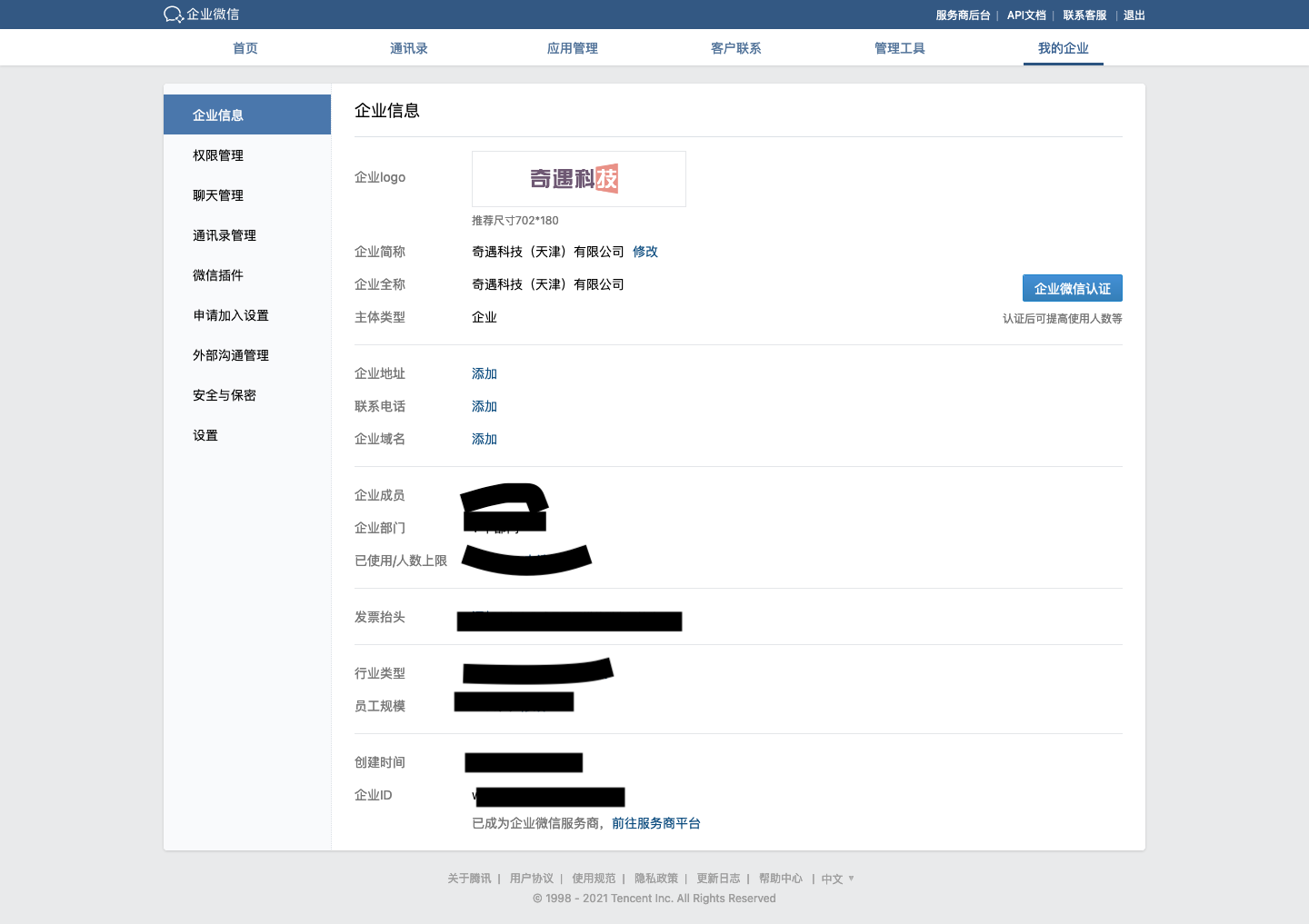Click 修改 next to company short name
1309x924 pixels.
tap(645, 252)
